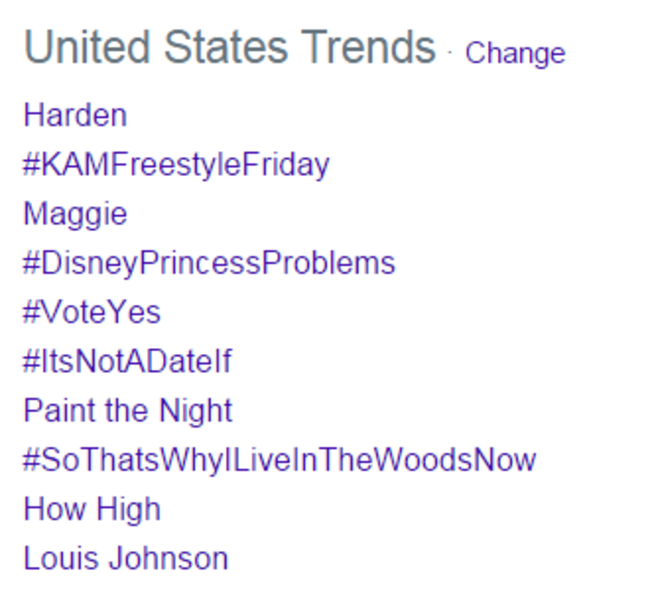Open the #SoThatsWhyILiveInTheWoodsNow hashtag
The image size is (650, 593).
tap(279, 460)
